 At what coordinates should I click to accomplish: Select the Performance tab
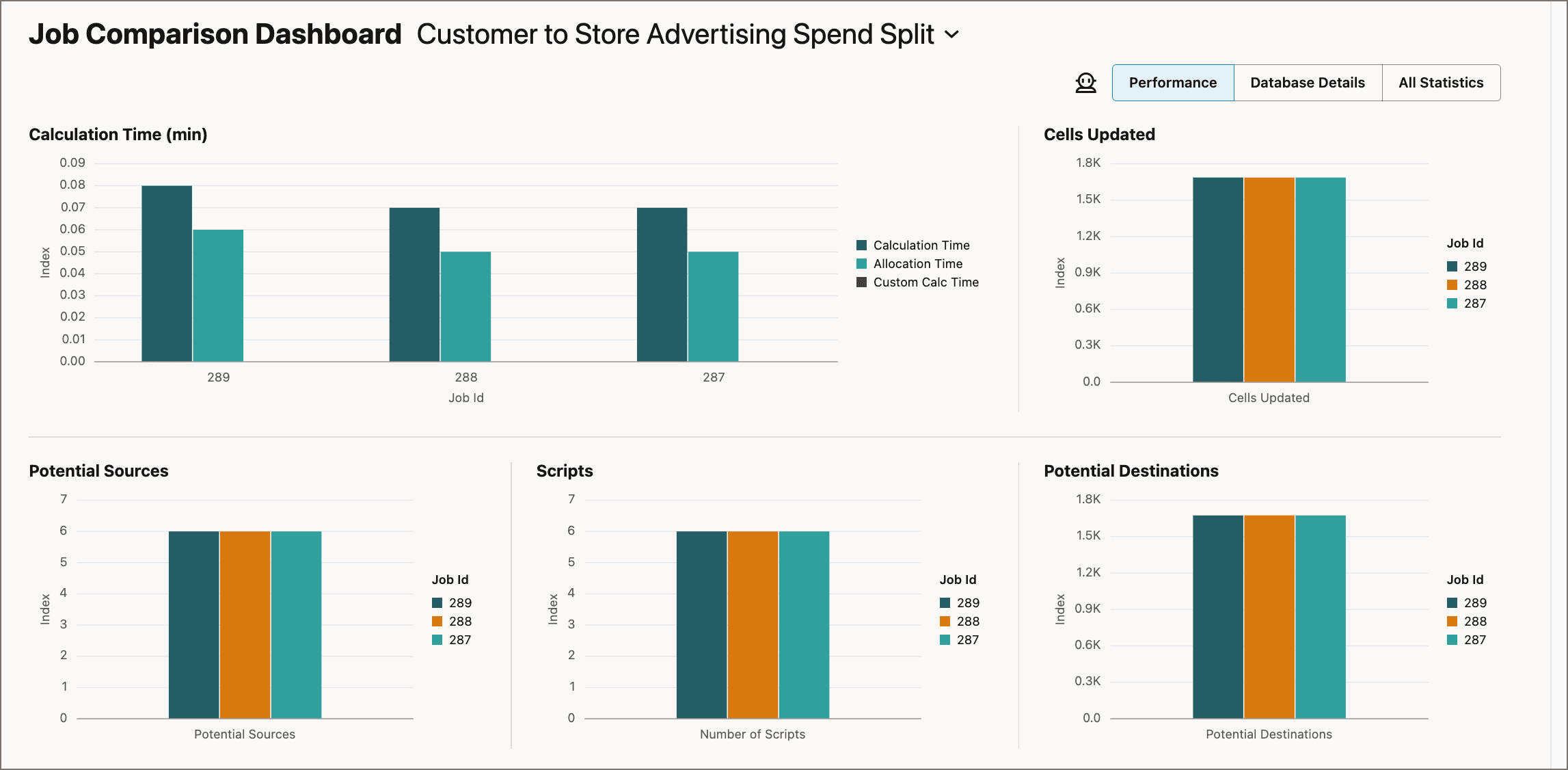click(x=1172, y=82)
